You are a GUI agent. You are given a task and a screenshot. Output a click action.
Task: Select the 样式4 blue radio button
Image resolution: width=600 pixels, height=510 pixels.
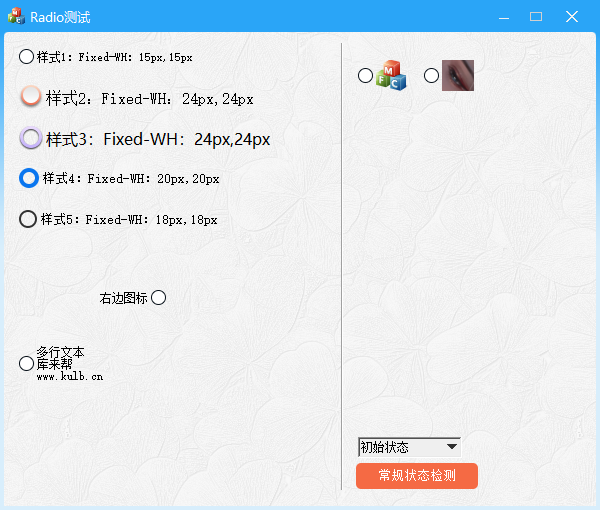click(29, 178)
